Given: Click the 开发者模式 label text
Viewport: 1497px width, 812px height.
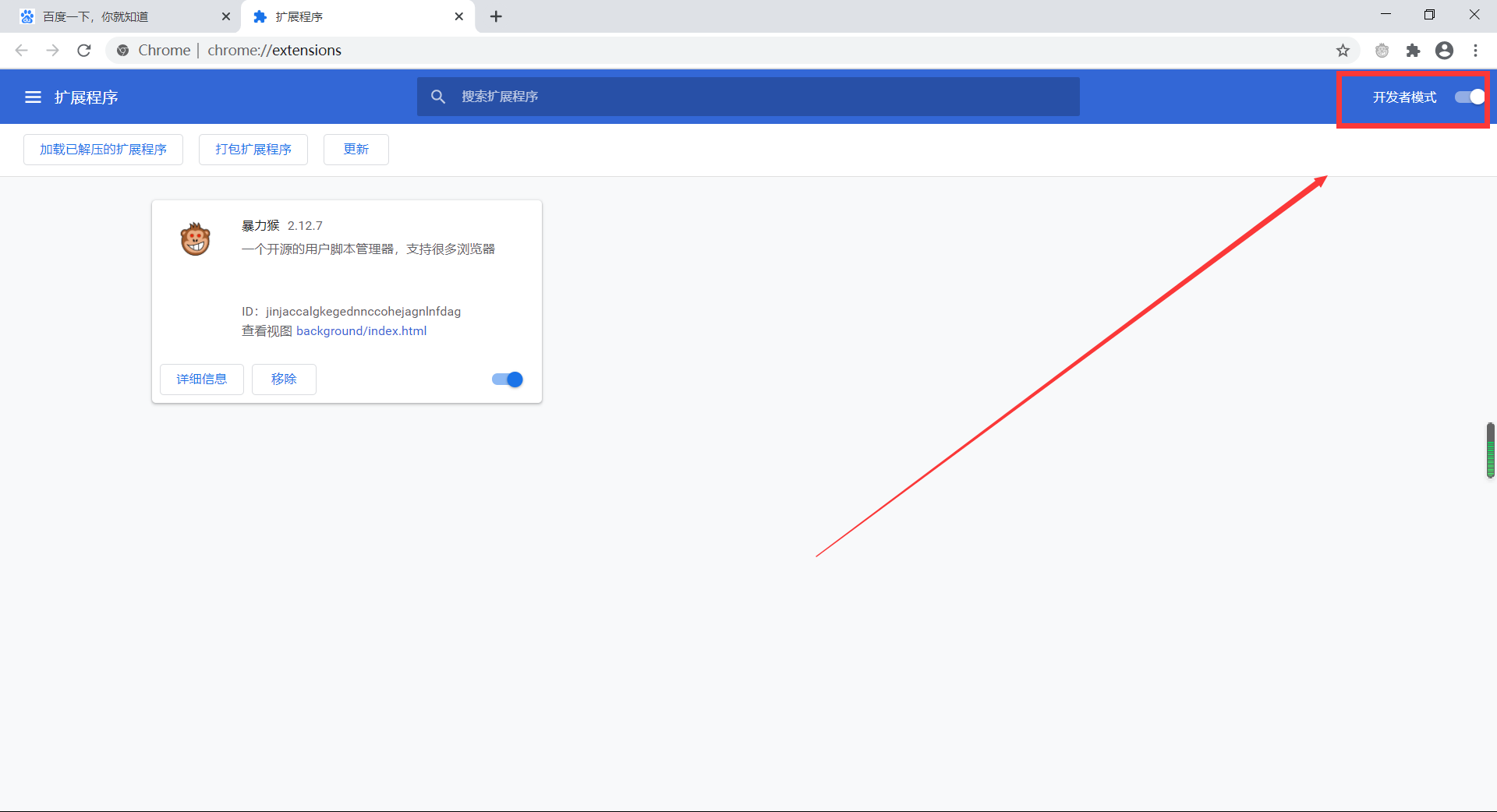Looking at the screenshot, I should point(1405,97).
